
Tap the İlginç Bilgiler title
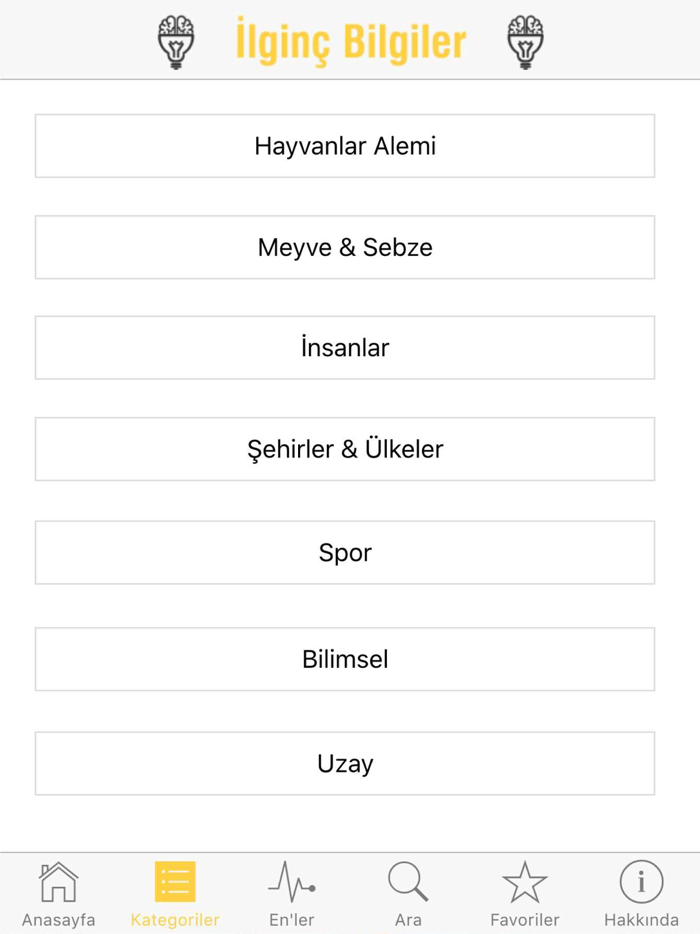click(350, 41)
